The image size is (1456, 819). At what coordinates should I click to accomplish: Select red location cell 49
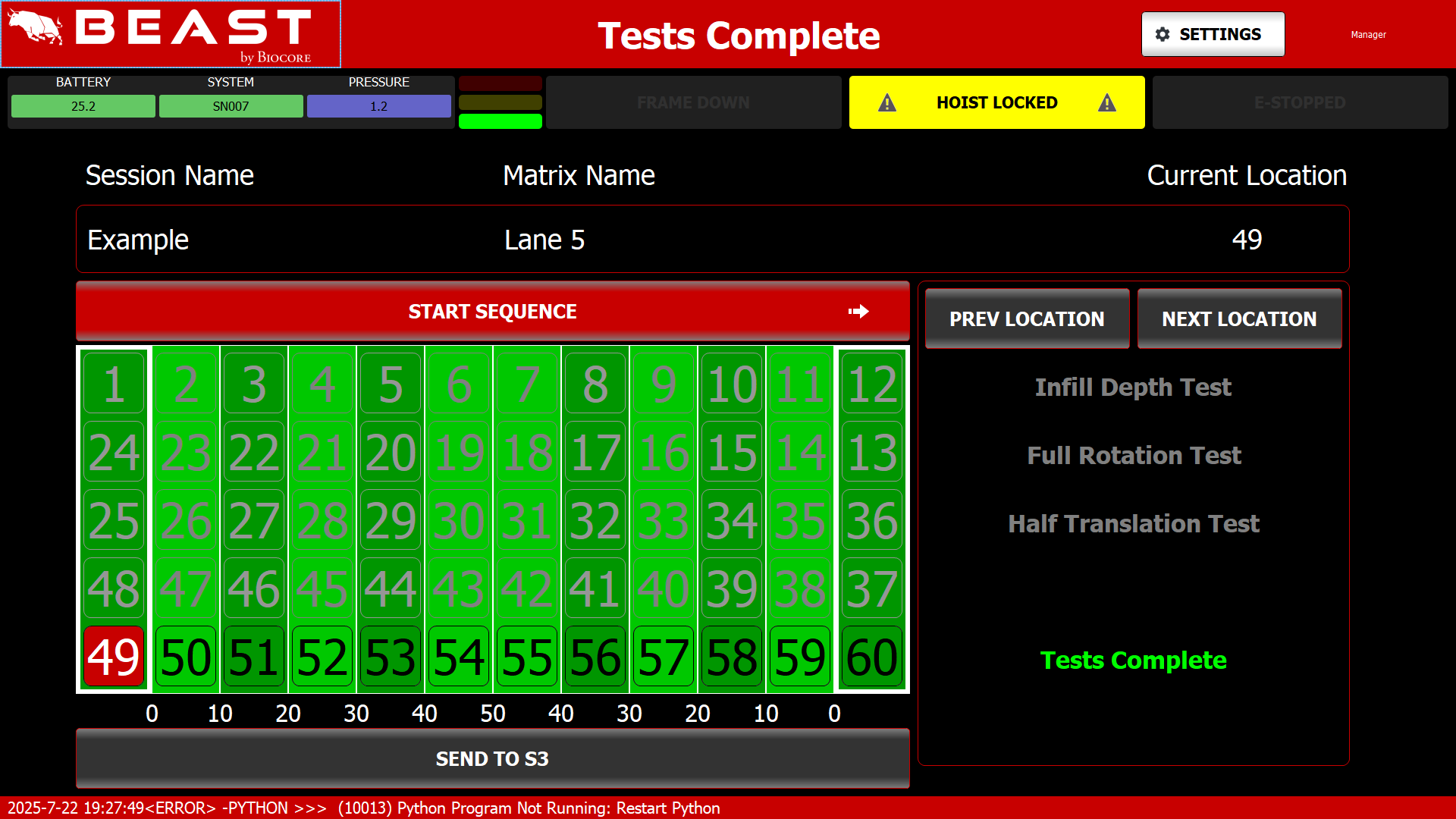click(x=114, y=657)
